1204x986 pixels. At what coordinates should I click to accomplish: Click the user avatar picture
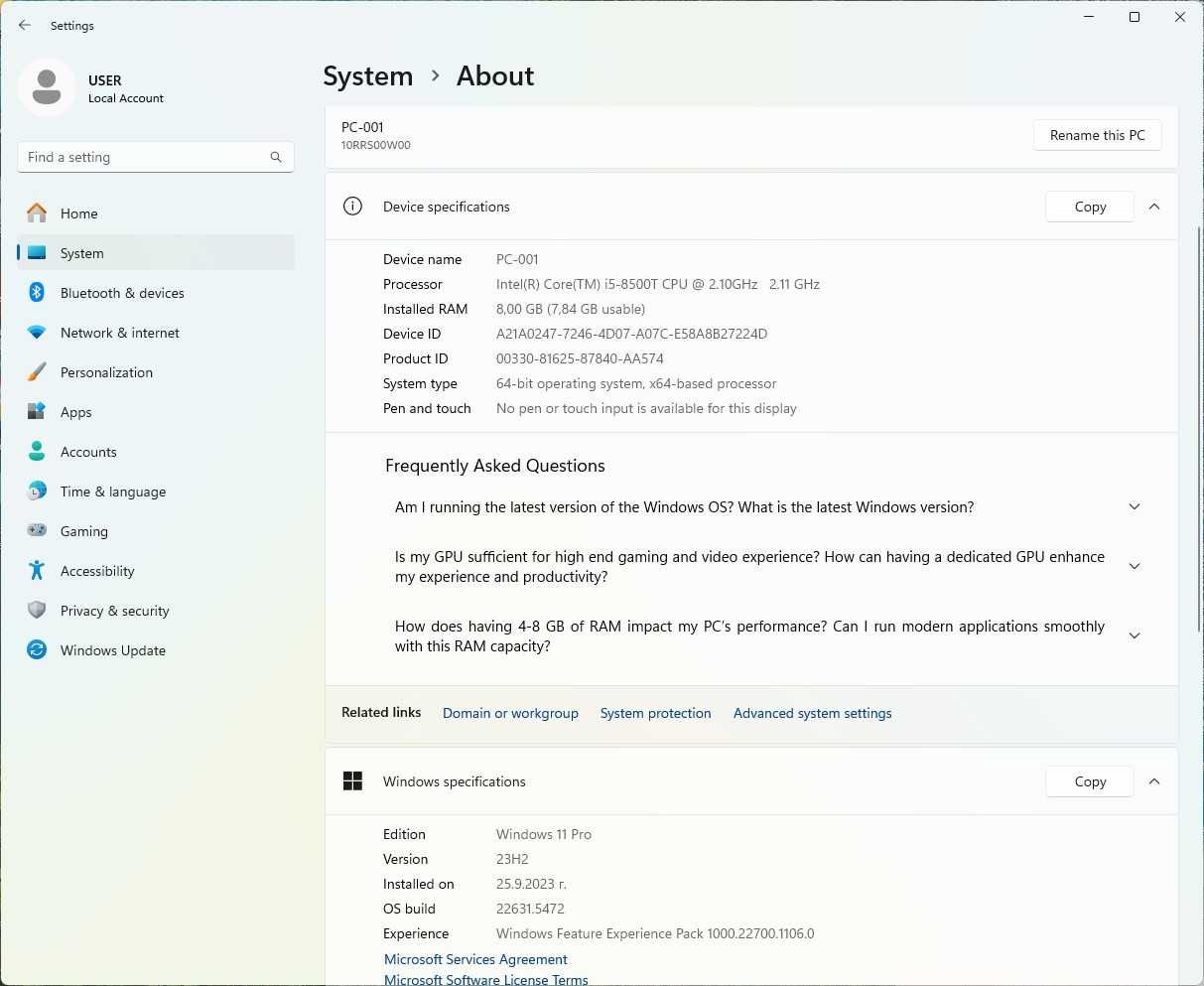point(47,87)
